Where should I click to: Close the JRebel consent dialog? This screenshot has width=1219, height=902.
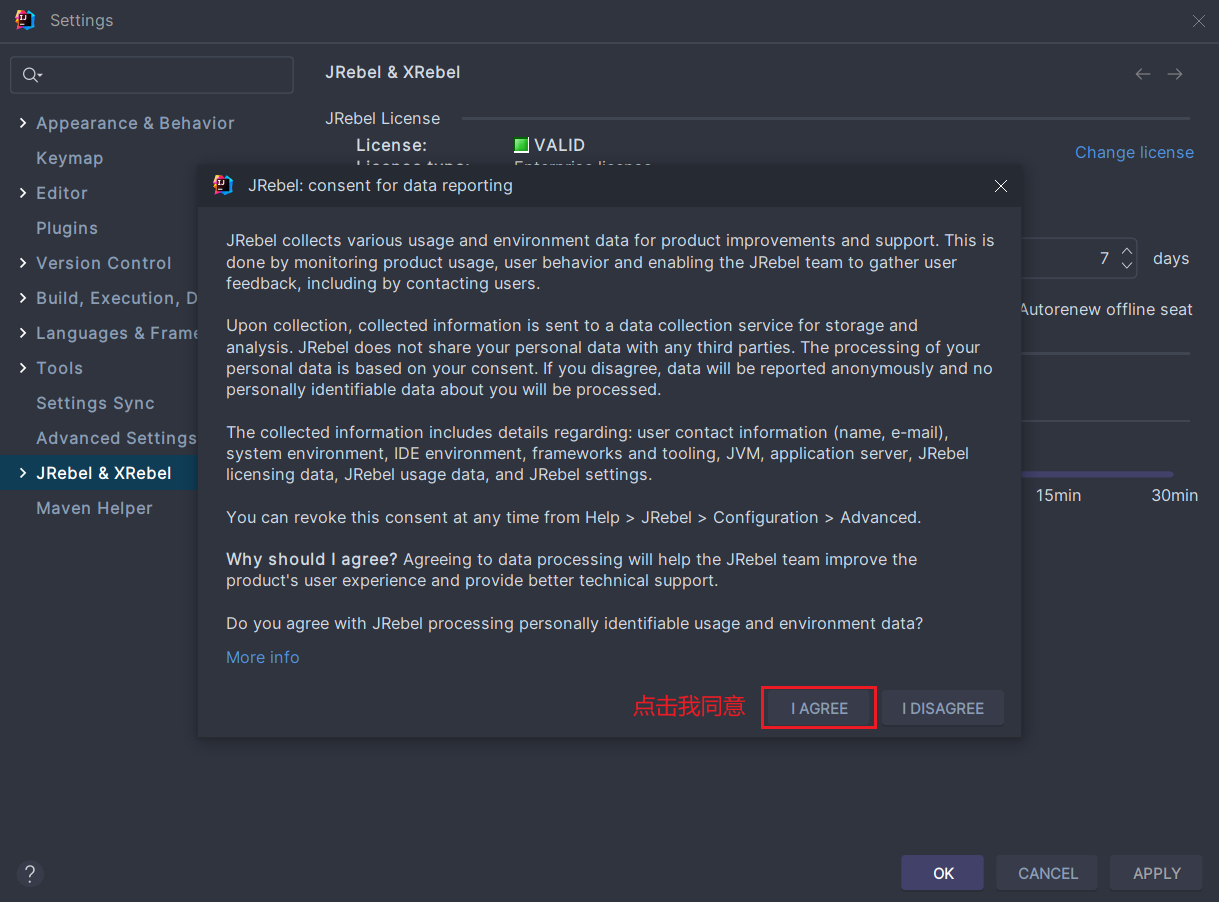point(1000,186)
